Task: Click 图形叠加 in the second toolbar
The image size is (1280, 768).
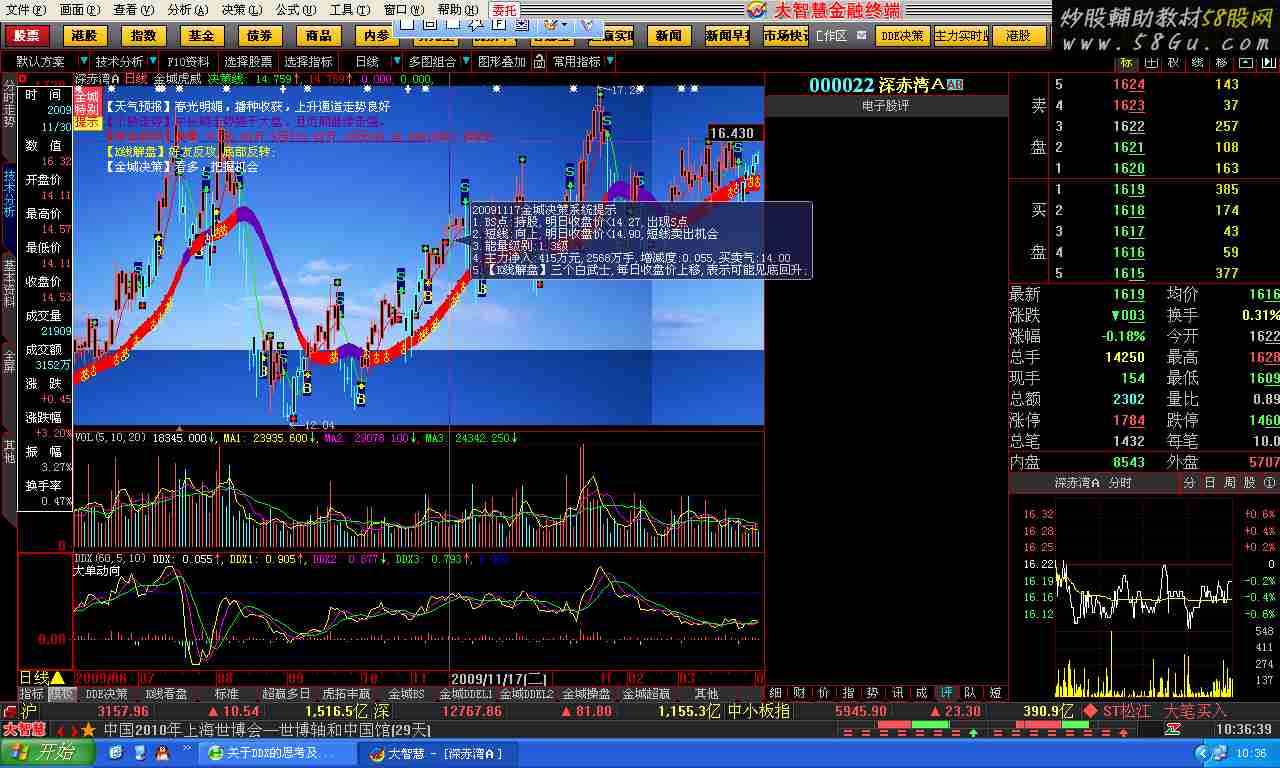Action: (502, 62)
